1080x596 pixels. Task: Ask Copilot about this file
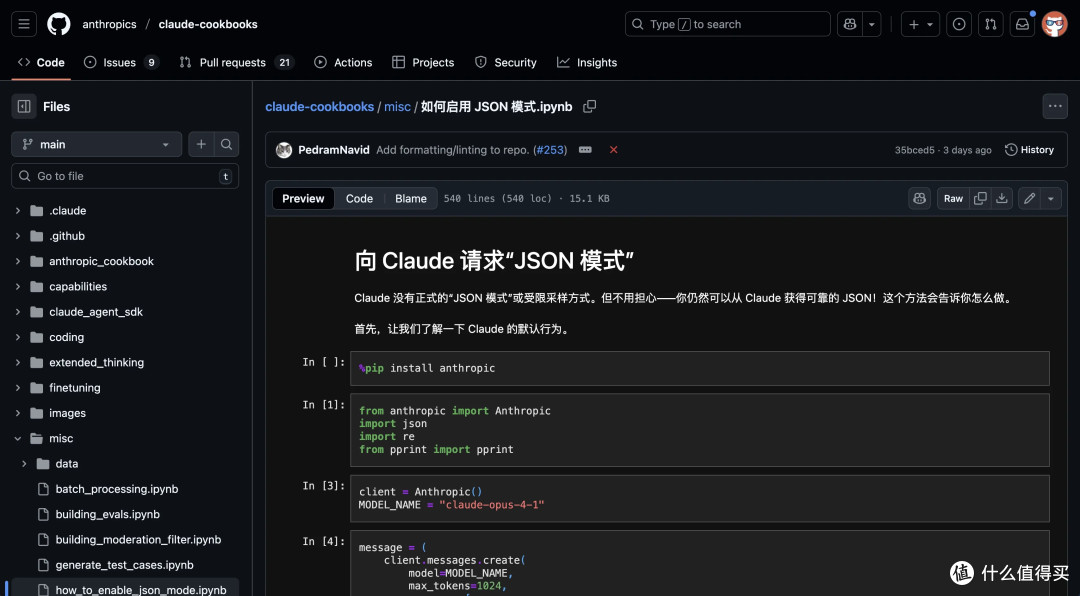click(920, 198)
